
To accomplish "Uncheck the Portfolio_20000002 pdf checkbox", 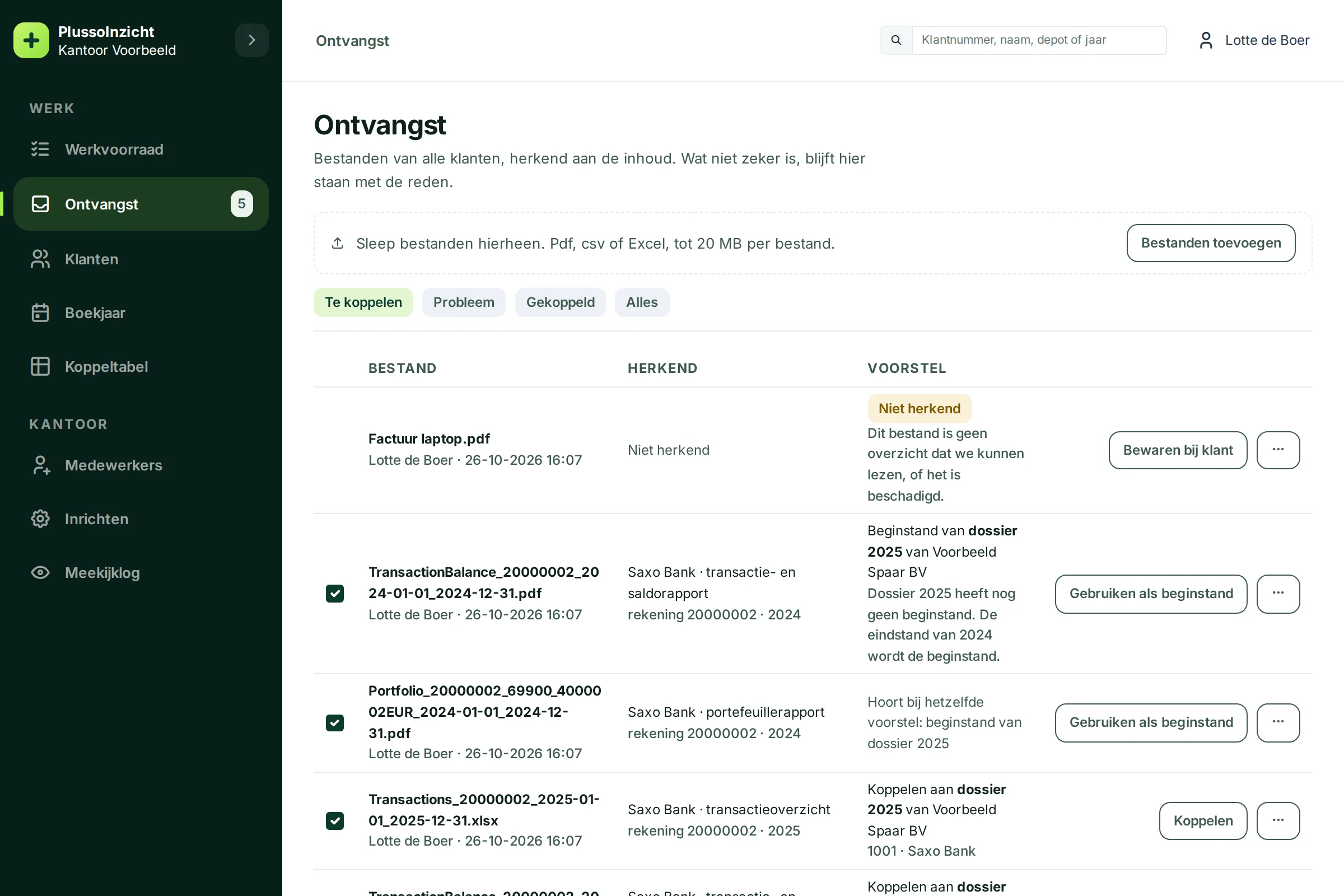I will (x=335, y=723).
